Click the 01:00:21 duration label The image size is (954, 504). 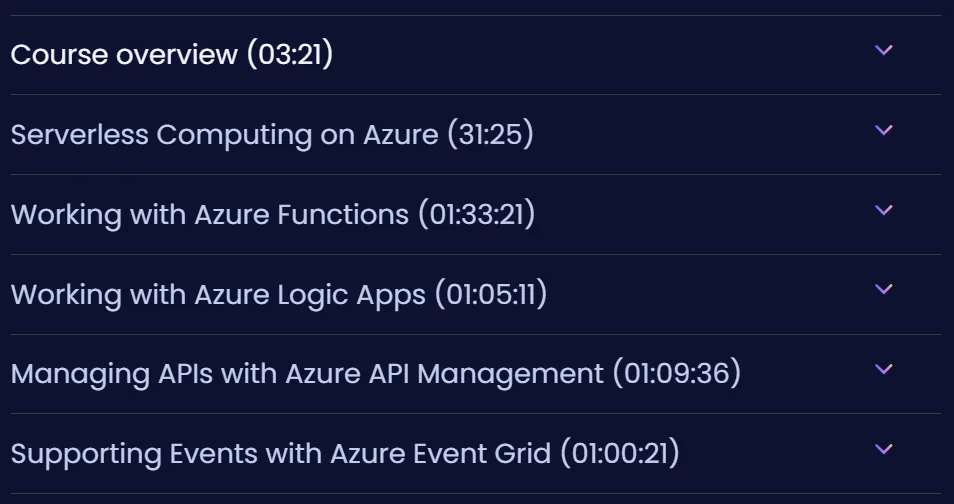620,454
